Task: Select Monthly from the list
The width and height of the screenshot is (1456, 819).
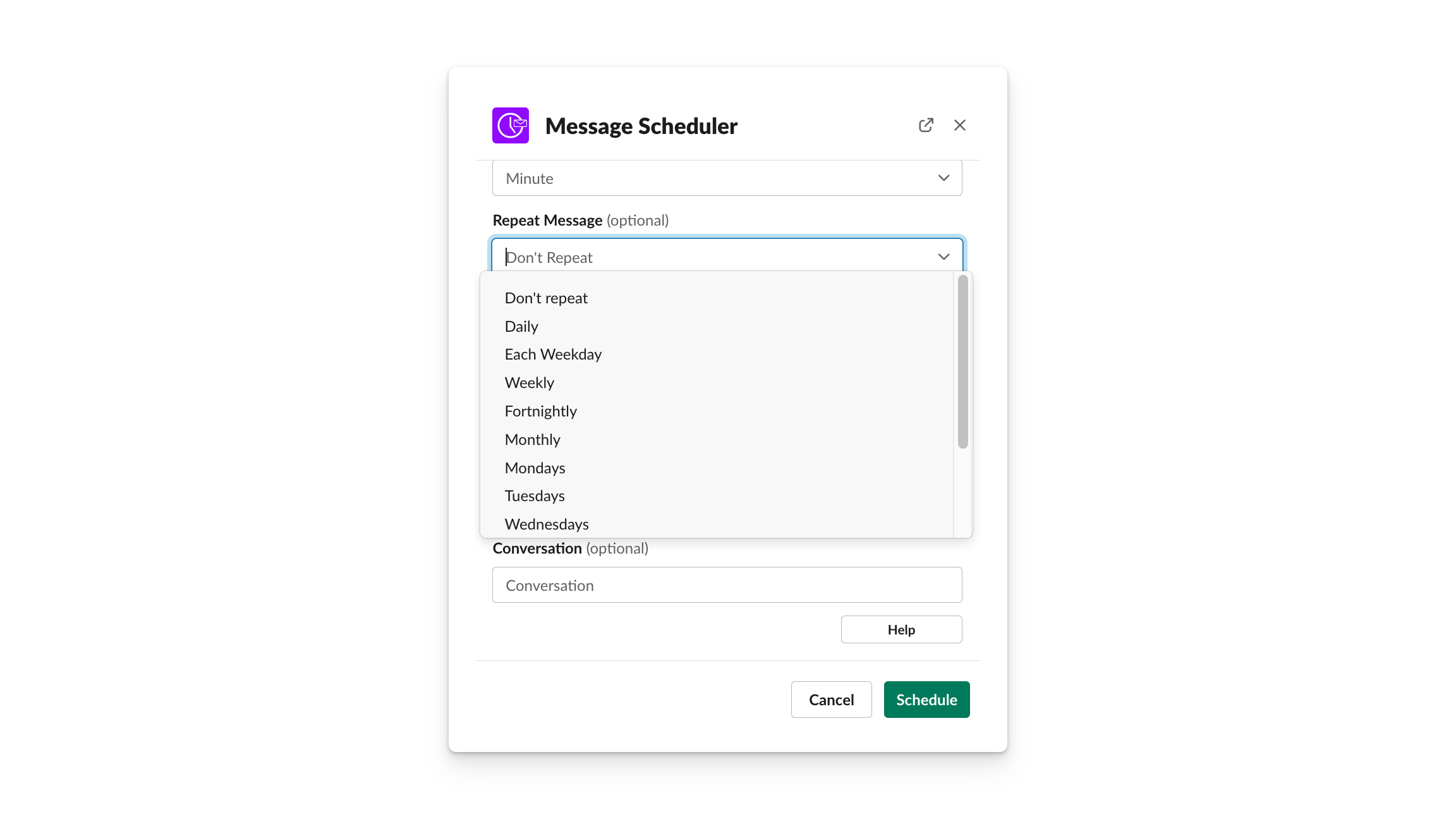Action: [717, 440]
